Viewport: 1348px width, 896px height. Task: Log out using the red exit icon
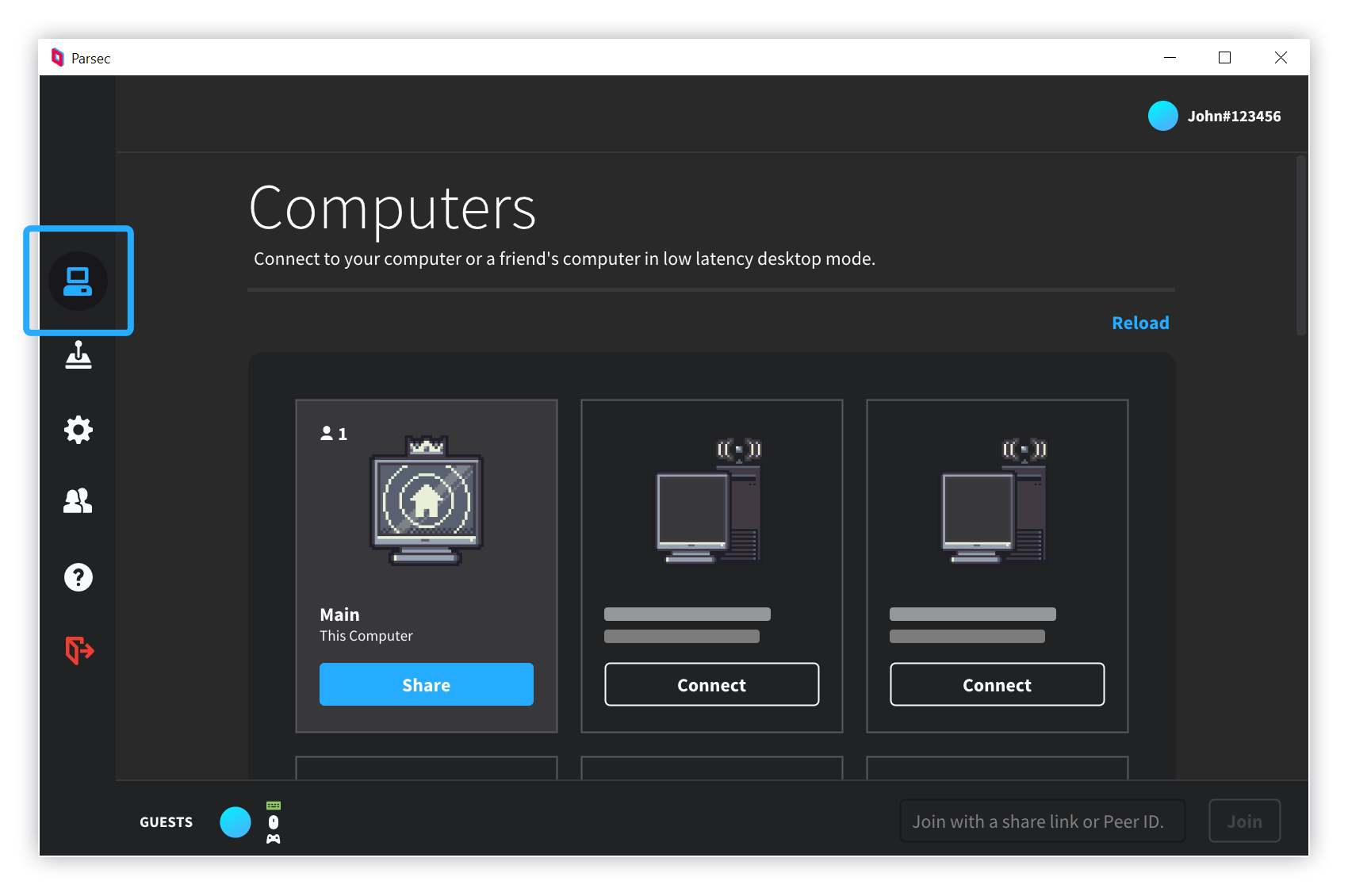(78, 650)
